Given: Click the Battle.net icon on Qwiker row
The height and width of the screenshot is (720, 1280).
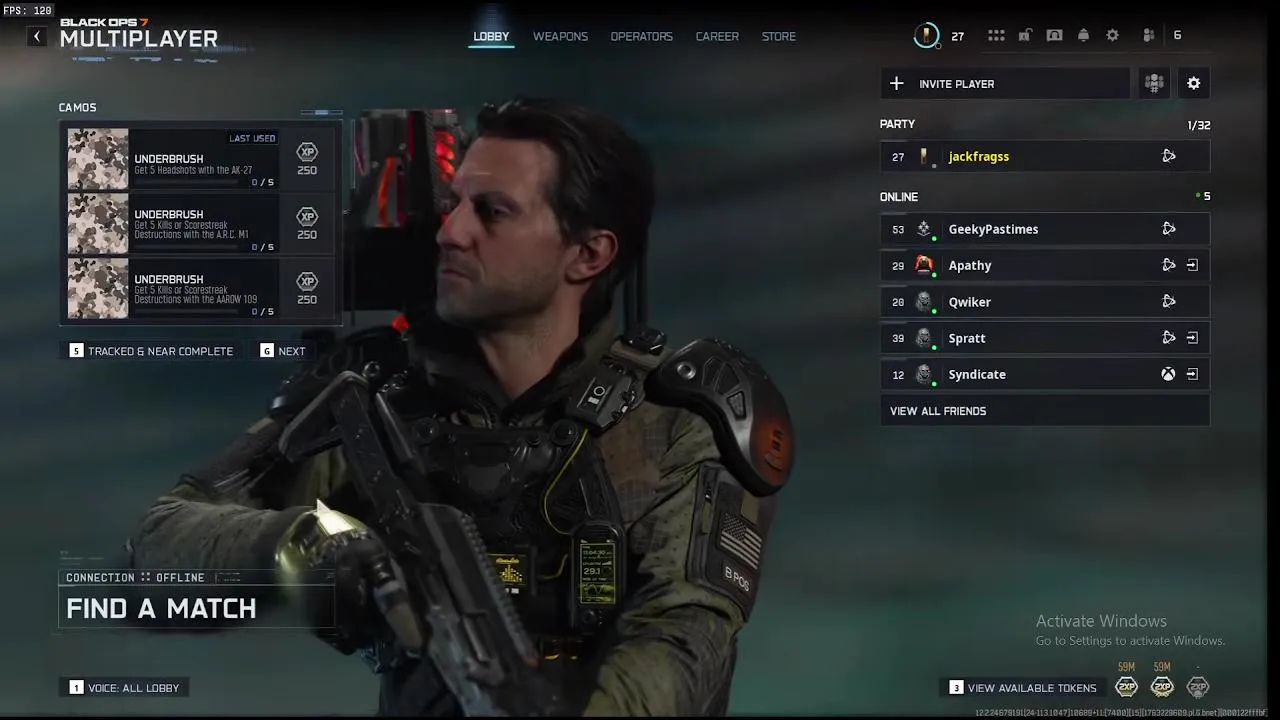Looking at the screenshot, I should click(1168, 301).
